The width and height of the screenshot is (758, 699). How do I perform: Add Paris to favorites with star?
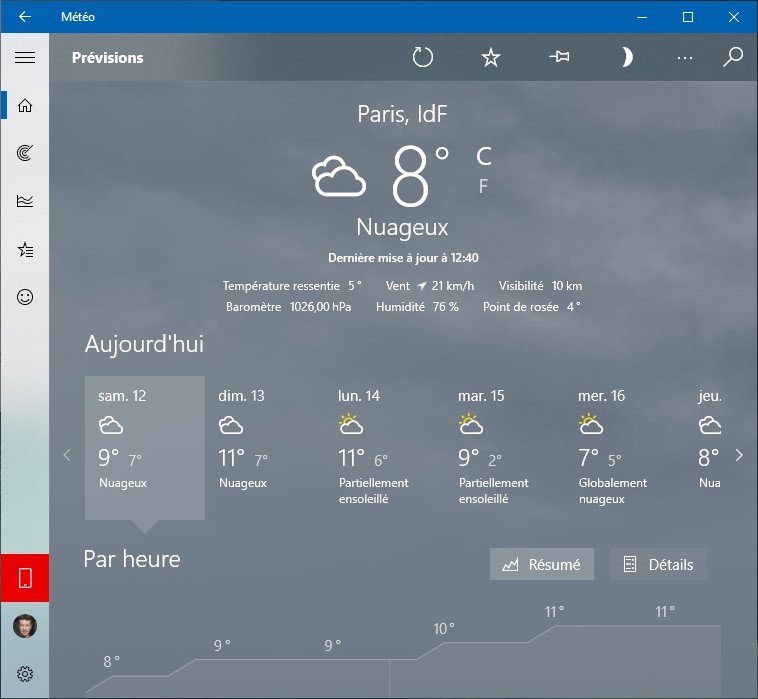tap(490, 58)
